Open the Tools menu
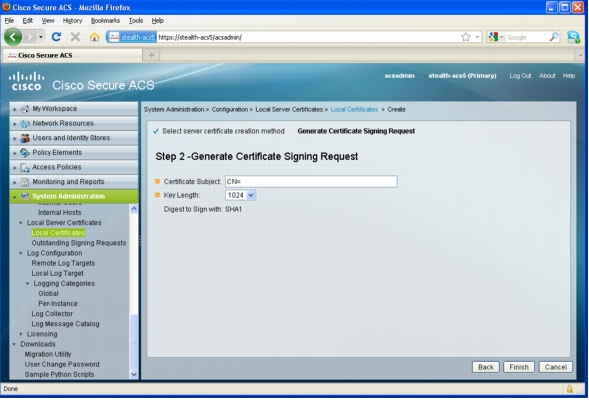The height and width of the screenshot is (400, 589). (136, 21)
